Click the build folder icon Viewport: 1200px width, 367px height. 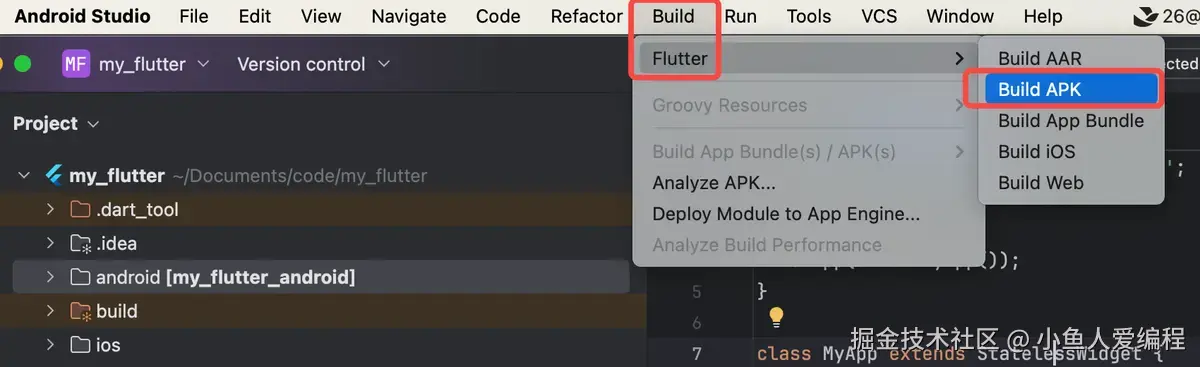point(81,311)
